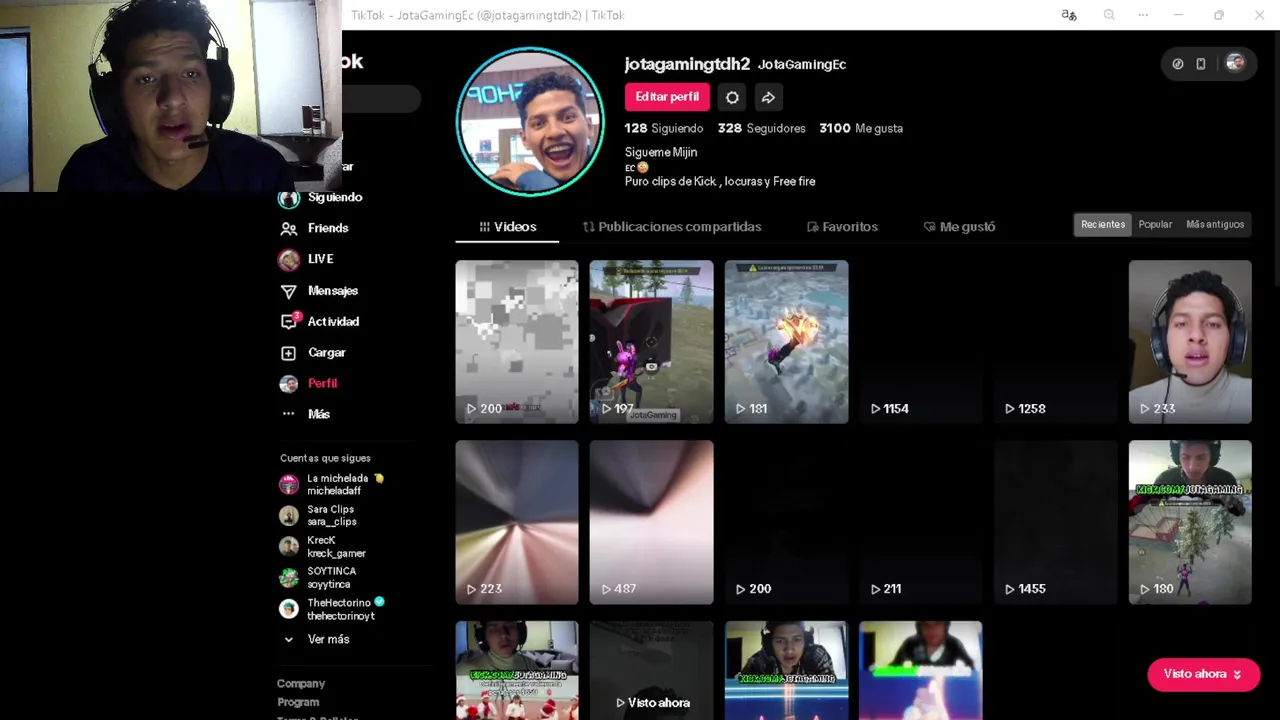Open the 128 Siguiendo list

point(664,128)
